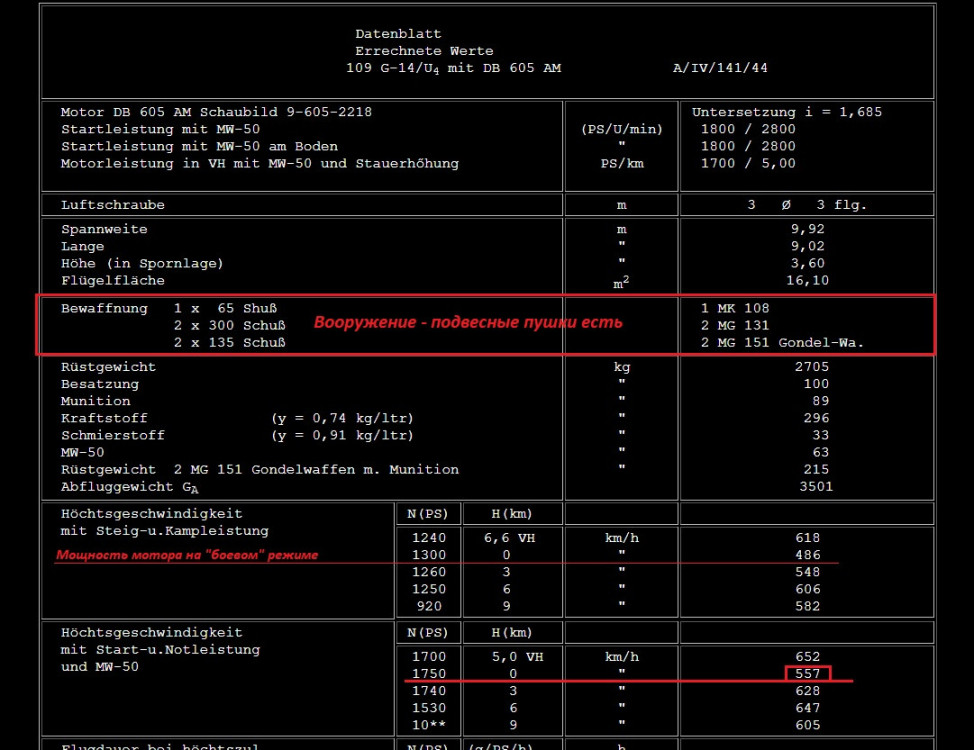Click the speed value '605'

(x=808, y=725)
